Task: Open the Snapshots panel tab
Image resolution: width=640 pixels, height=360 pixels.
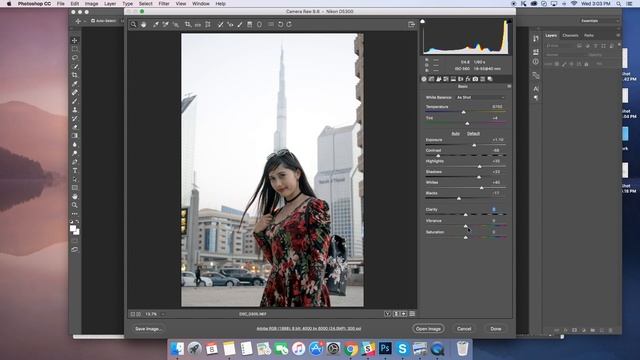Action: (x=490, y=79)
